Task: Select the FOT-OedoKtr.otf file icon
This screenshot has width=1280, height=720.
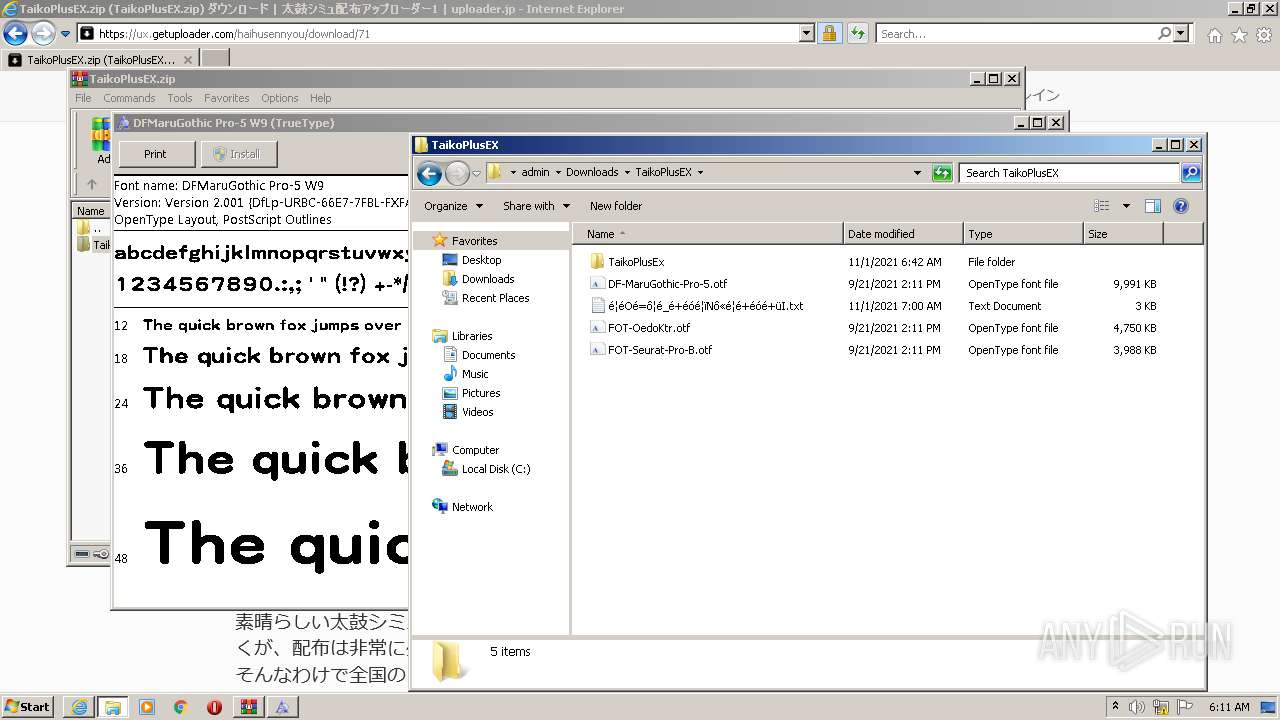Action: pos(597,328)
